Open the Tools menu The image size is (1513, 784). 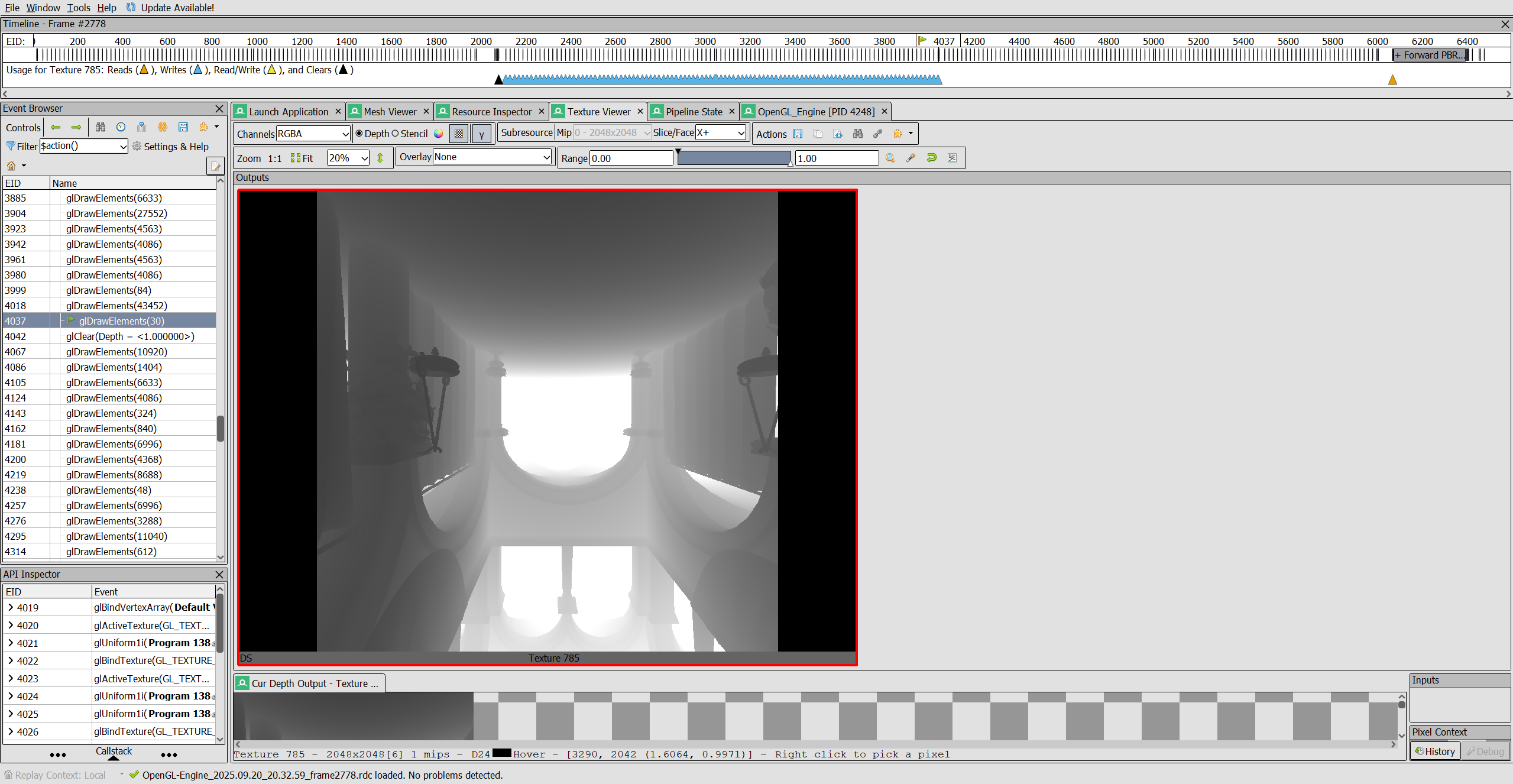[79, 8]
